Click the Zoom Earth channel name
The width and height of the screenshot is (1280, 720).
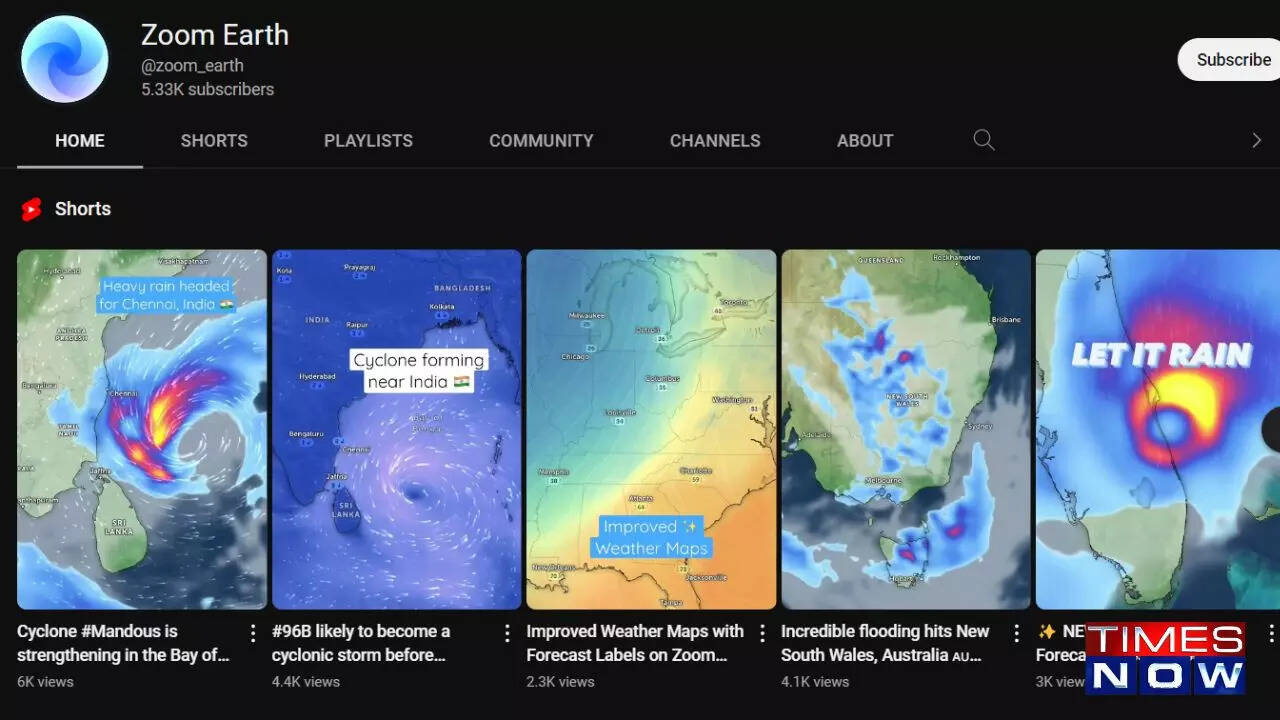click(215, 35)
